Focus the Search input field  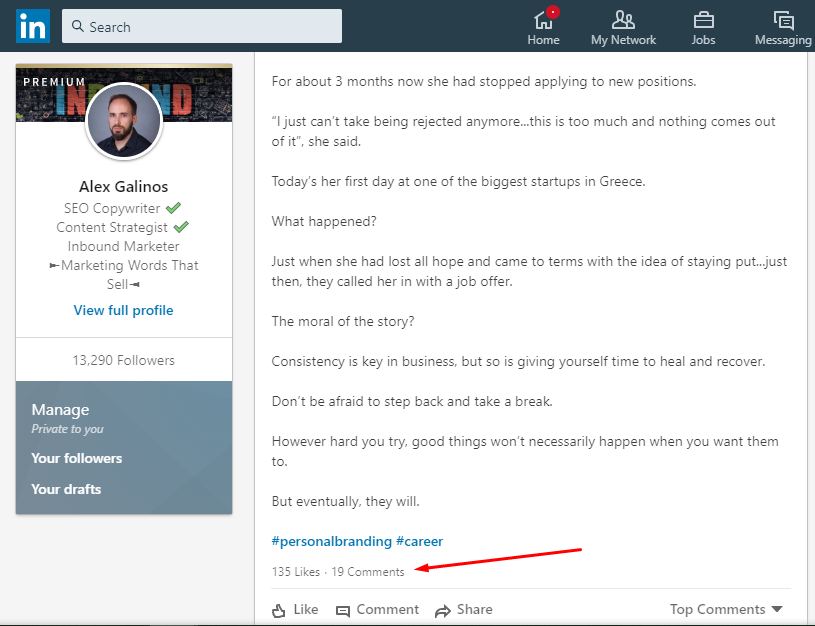202,26
